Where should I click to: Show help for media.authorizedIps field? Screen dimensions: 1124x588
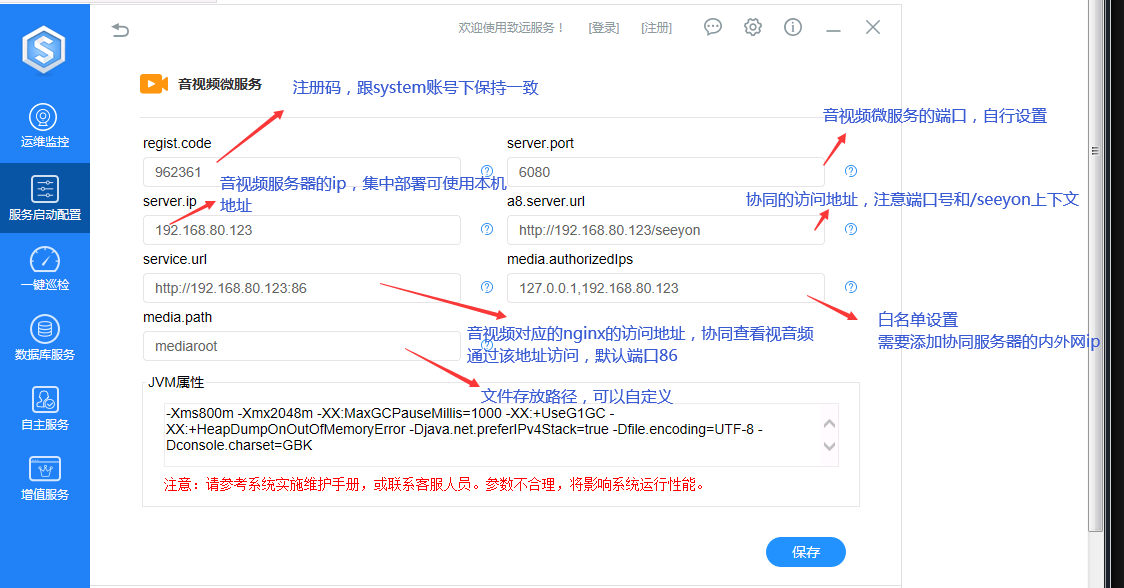[x=851, y=287]
